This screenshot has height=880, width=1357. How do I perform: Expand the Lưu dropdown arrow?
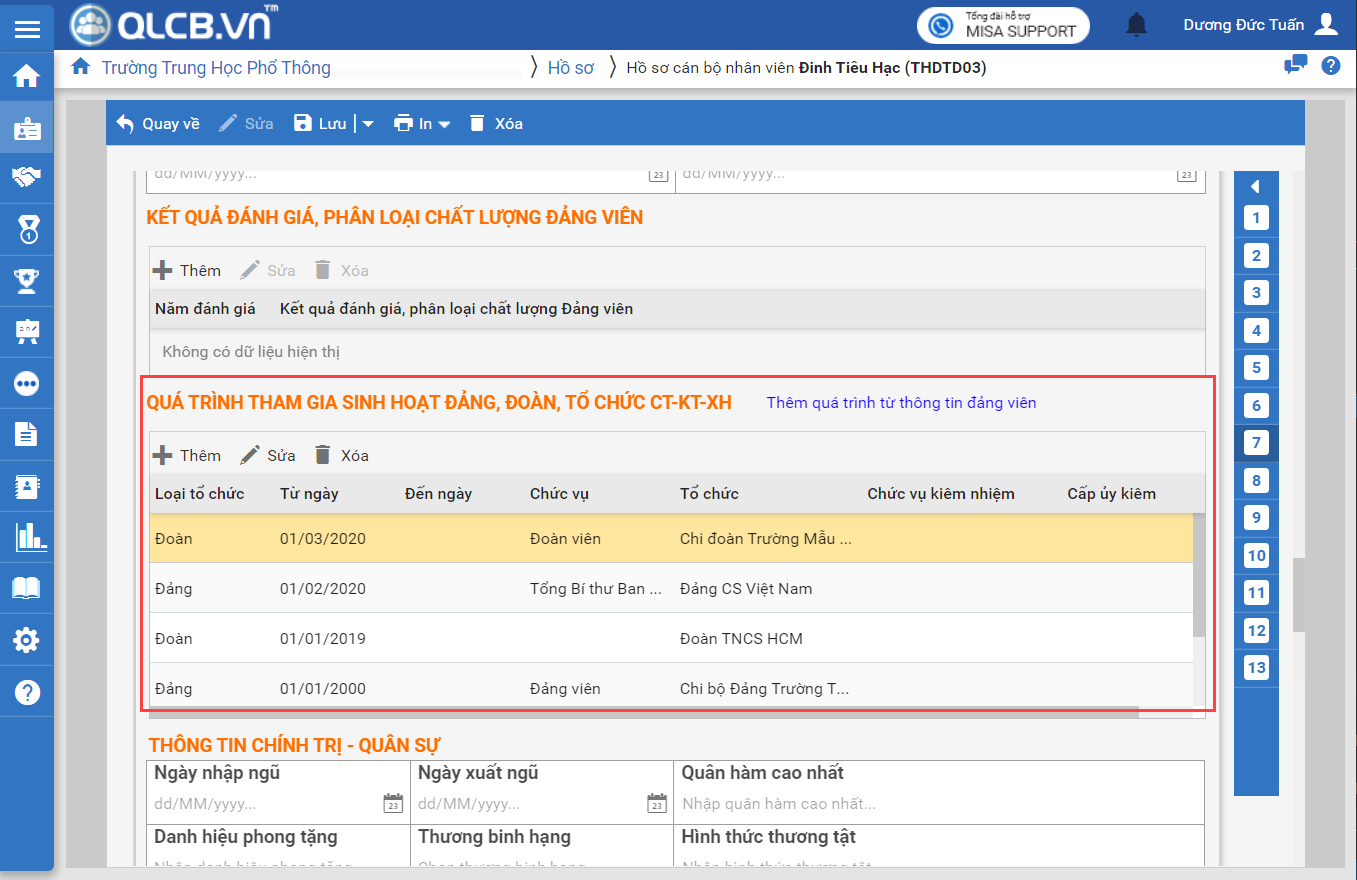pos(367,124)
